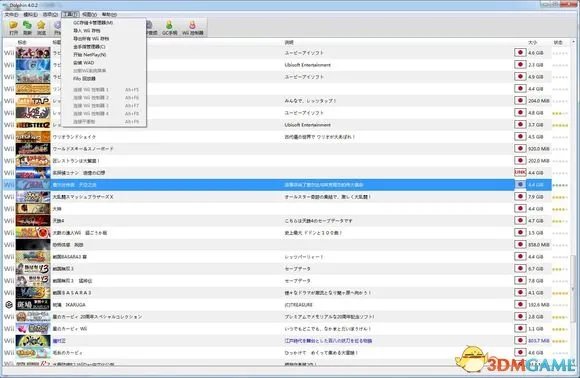The width and height of the screenshot is (580, 378).
Task: Open Fifo 回放器 from the tools menu
Action: (x=104, y=79)
